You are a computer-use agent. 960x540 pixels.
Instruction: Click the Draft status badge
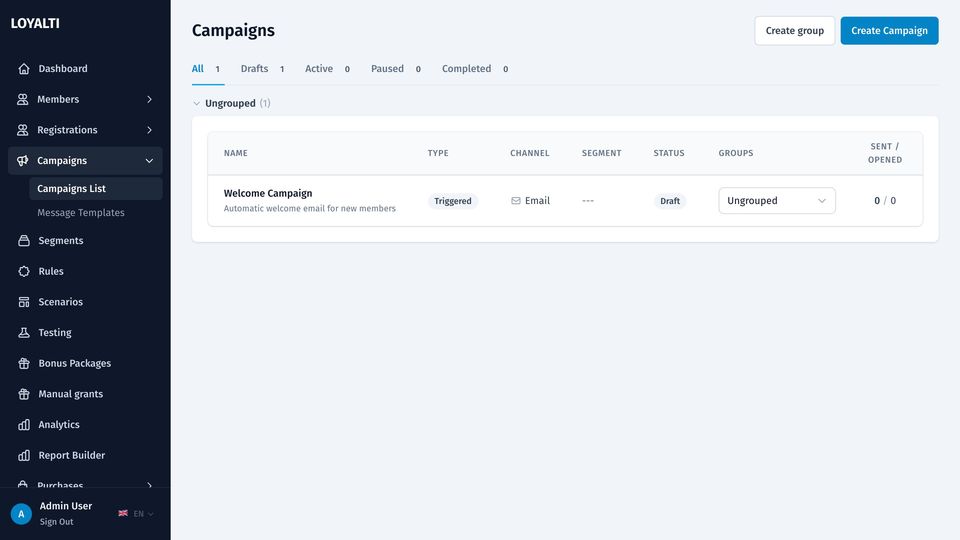coord(670,201)
